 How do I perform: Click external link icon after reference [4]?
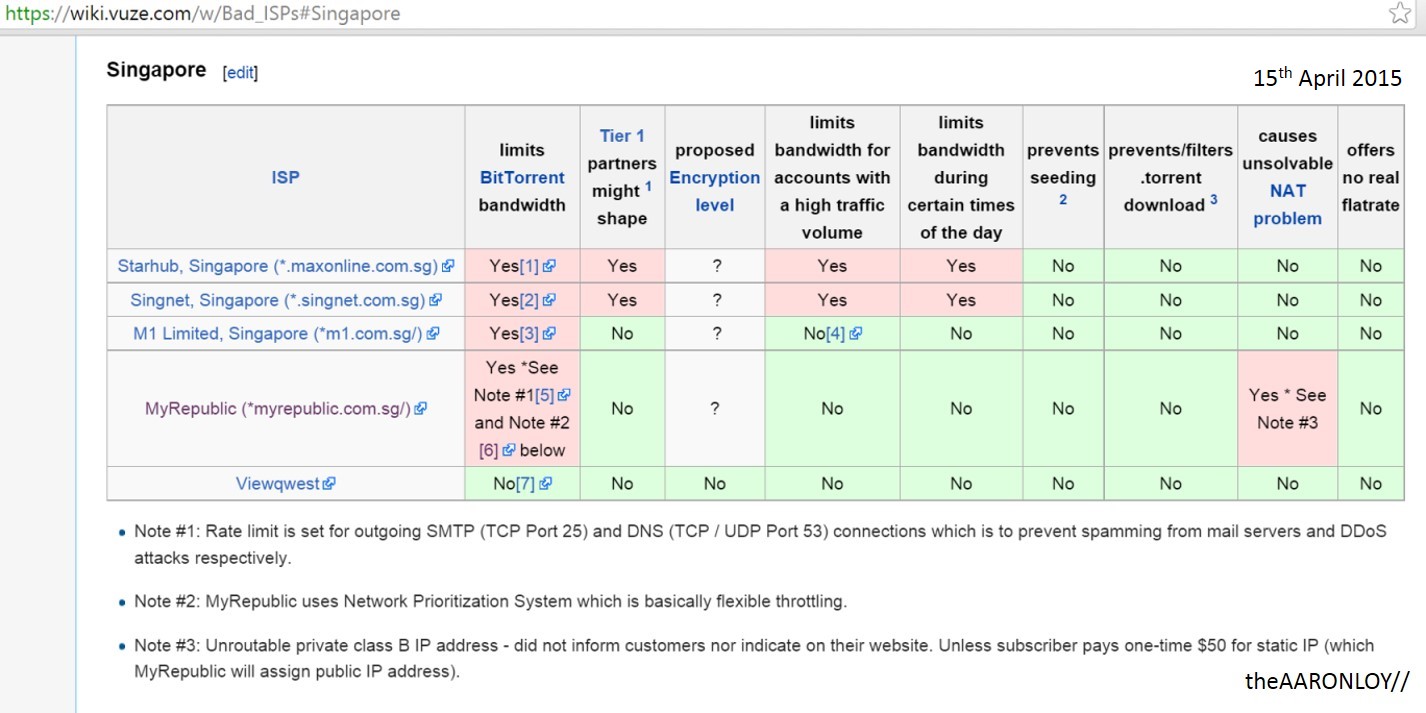[855, 334]
